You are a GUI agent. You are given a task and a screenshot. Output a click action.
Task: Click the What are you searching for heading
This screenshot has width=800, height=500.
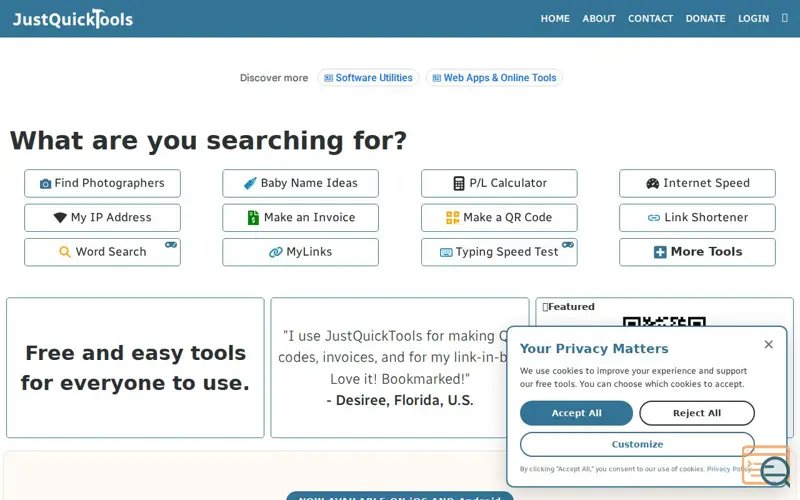pos(208,140)
